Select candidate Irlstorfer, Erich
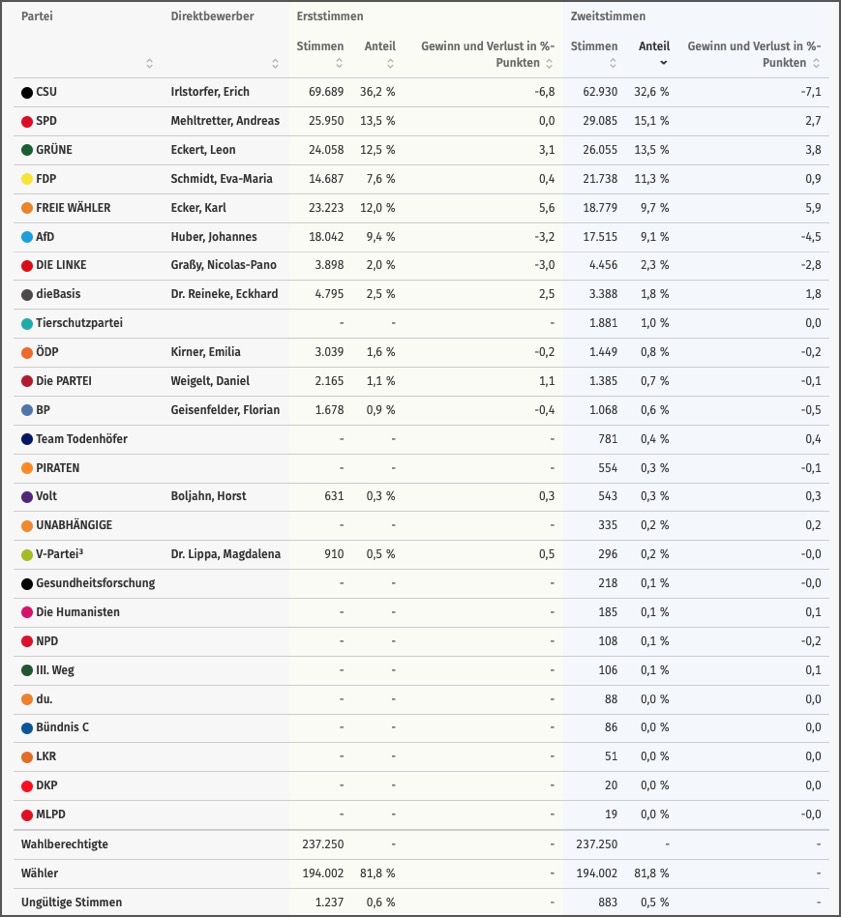 210,92
